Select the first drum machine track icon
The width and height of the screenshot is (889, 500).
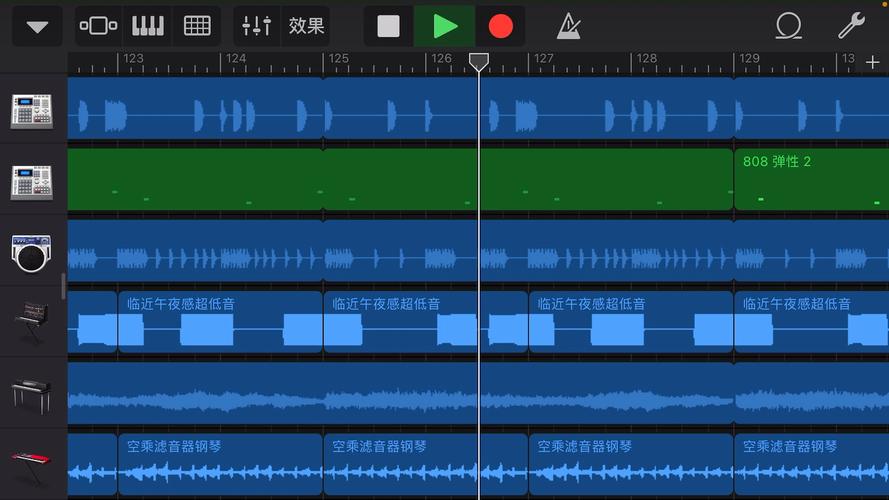[32, 111]
